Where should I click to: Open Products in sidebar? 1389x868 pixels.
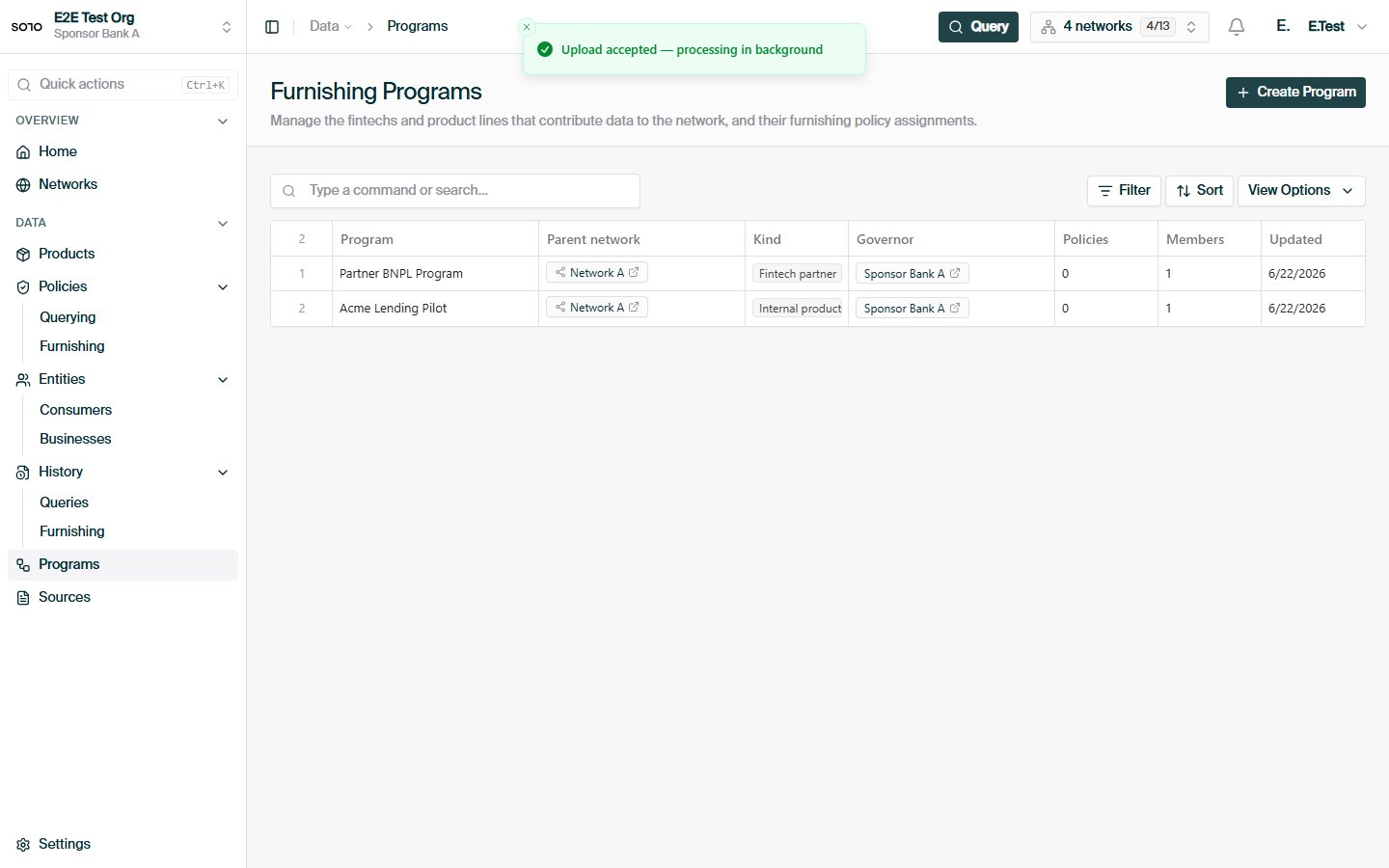[x=123, y=254]
